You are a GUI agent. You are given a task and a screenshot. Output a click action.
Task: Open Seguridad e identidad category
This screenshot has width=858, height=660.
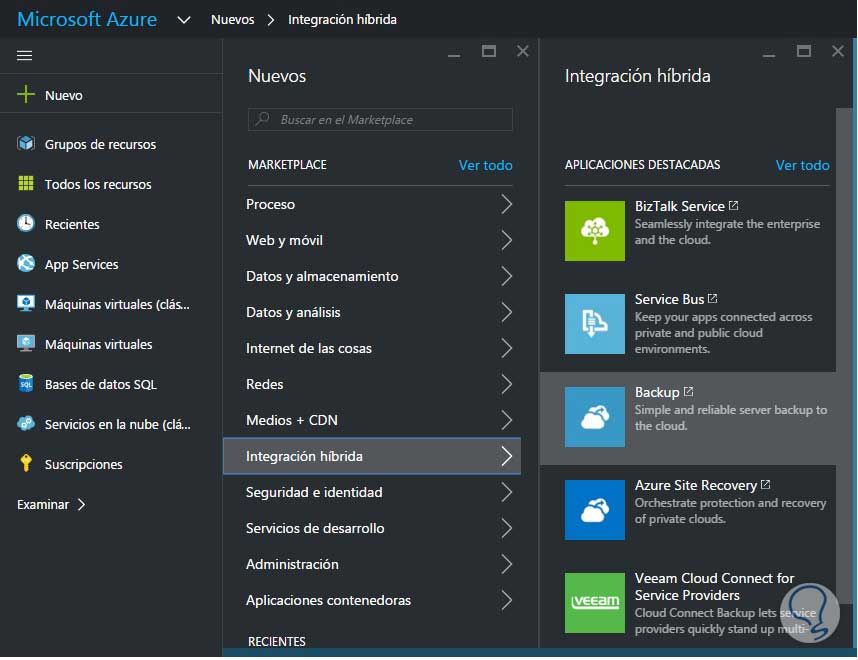[314, 492]
